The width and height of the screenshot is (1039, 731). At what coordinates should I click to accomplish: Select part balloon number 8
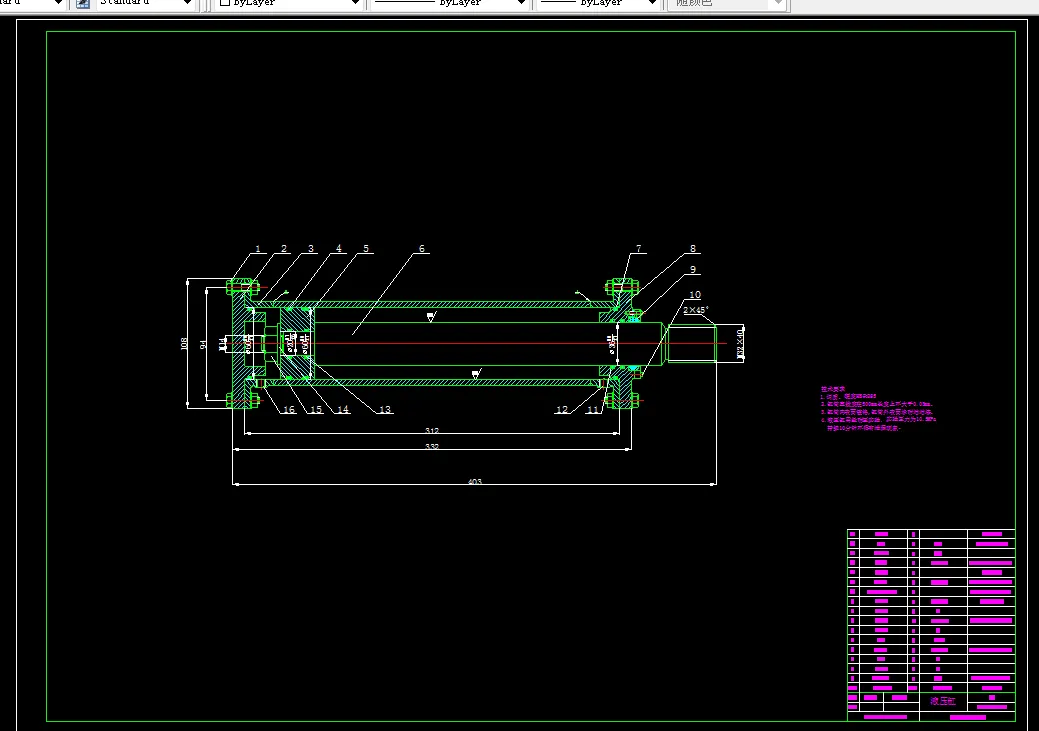click(x=693, y=249)
